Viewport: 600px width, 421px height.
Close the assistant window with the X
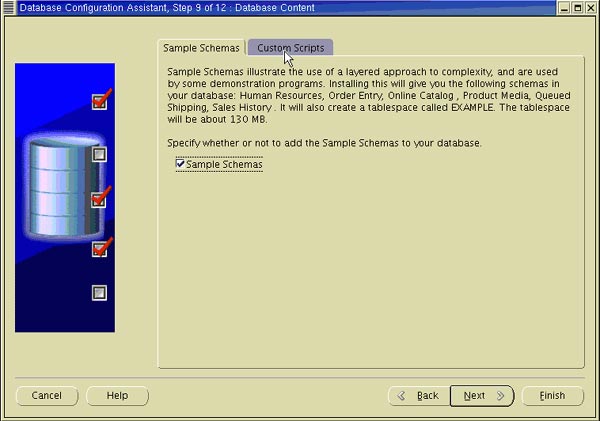point(591,8)
